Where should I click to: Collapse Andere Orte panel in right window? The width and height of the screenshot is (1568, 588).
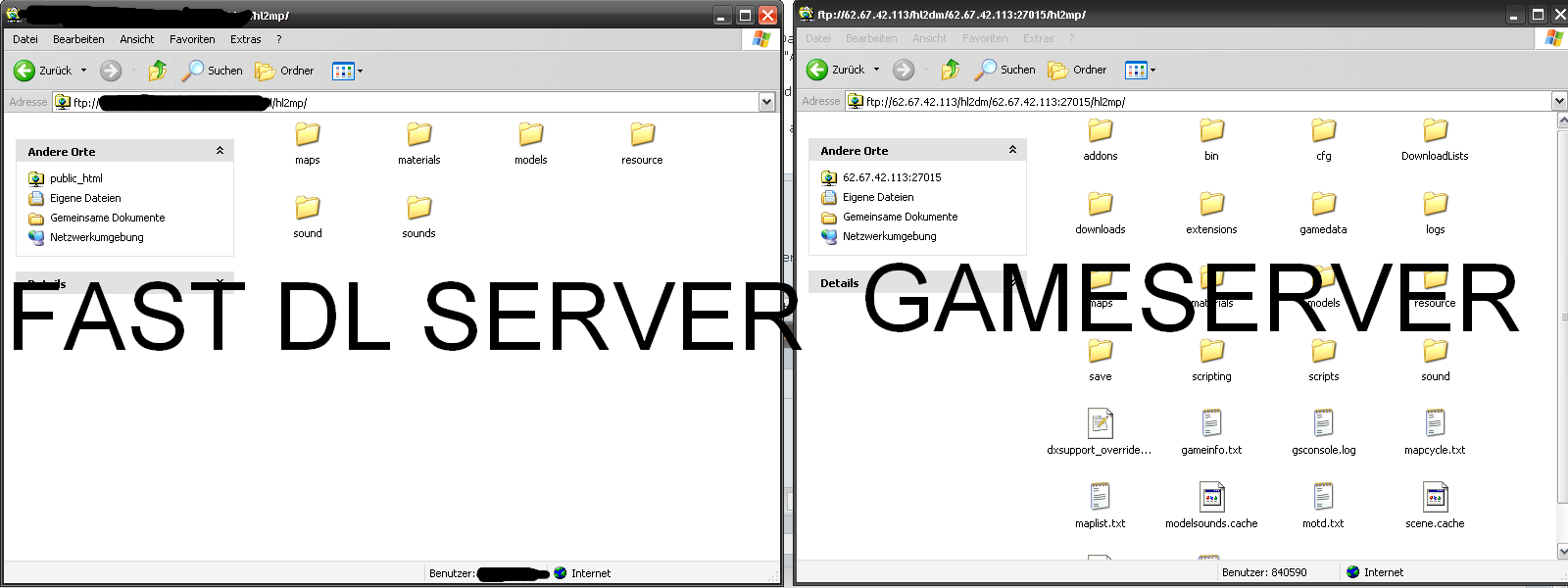click(1012, 150)
